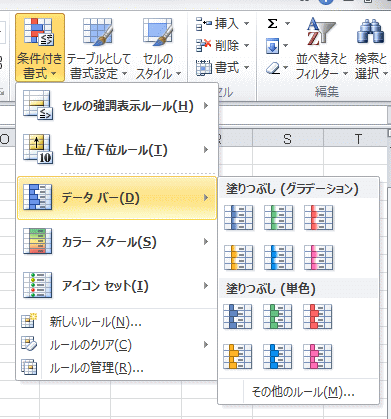The image size is (391, 419).
Task: Open 上位/下位ルール submenu
Action: (x=117, y=150)
